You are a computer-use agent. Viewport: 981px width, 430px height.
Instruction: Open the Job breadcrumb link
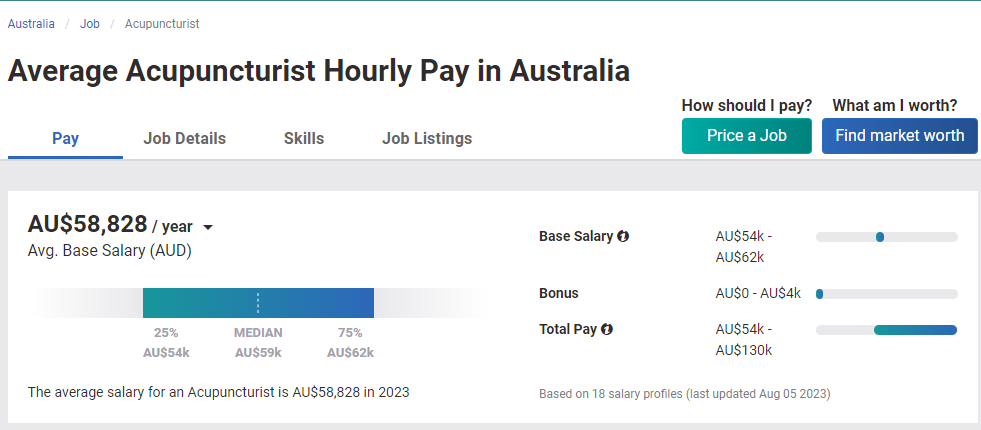coord(89,24)
